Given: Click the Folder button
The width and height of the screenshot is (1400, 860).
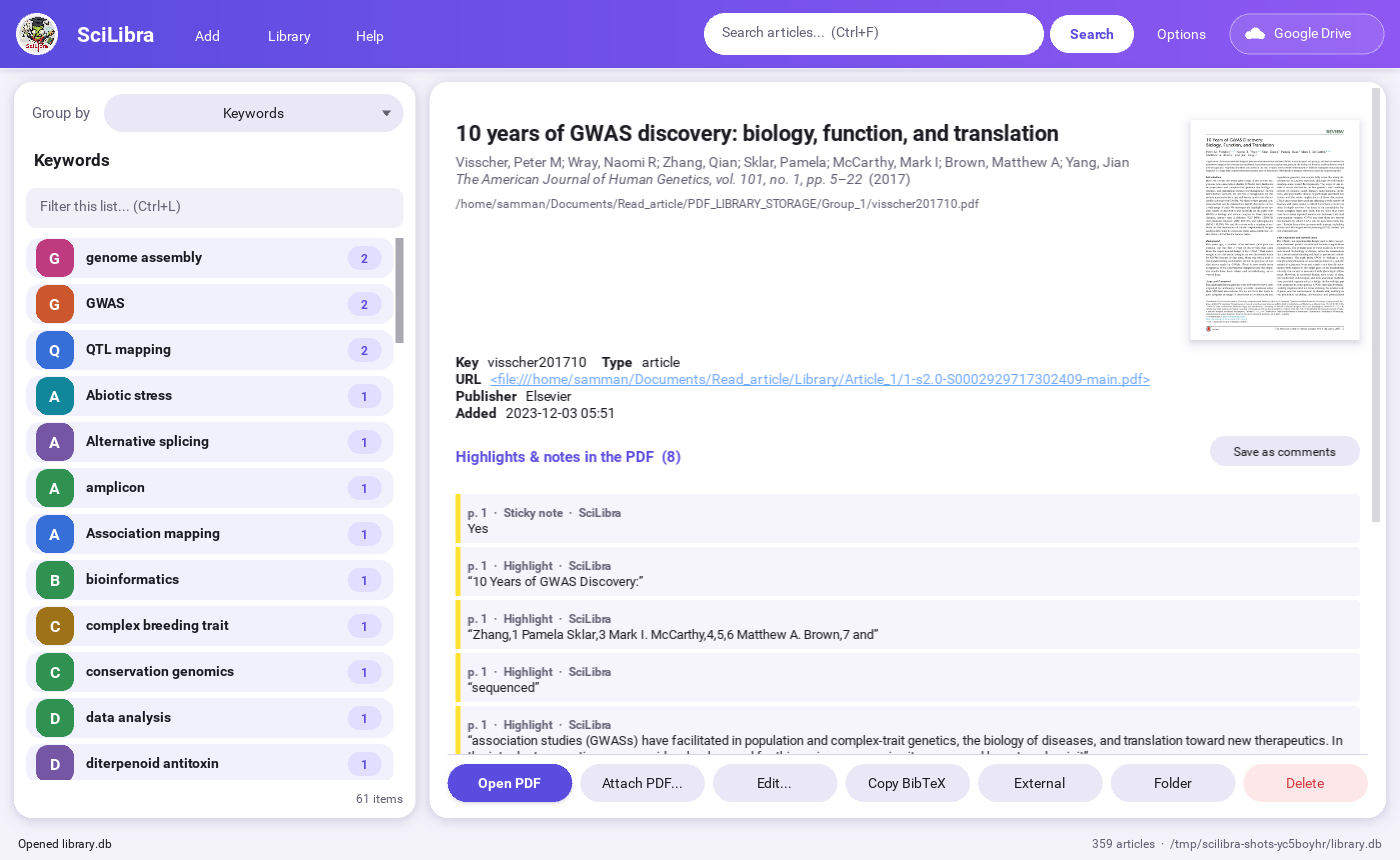Looking at the screenshot, I should (x=1173, y=783).
